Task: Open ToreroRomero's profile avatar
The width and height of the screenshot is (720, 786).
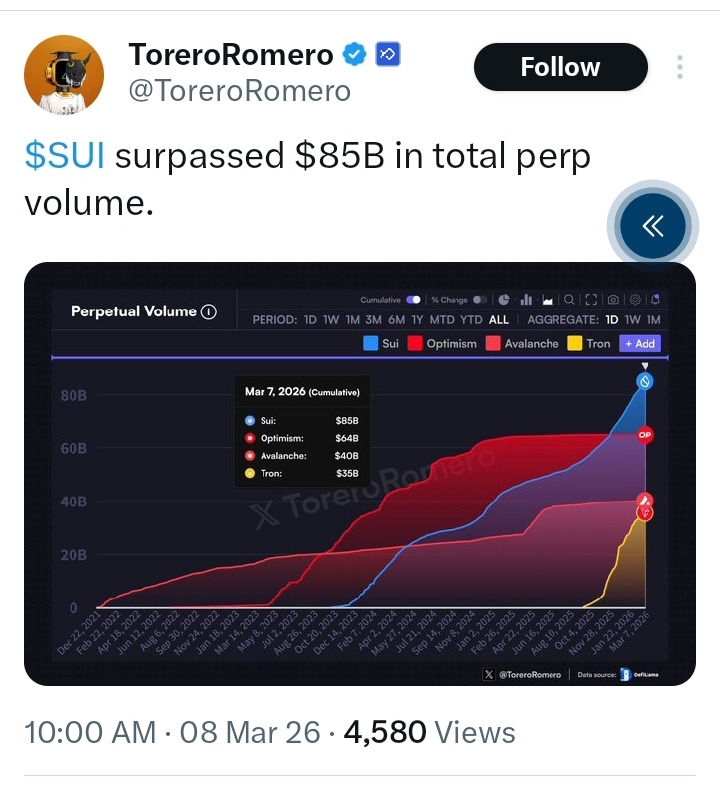Action: [64, 75]
